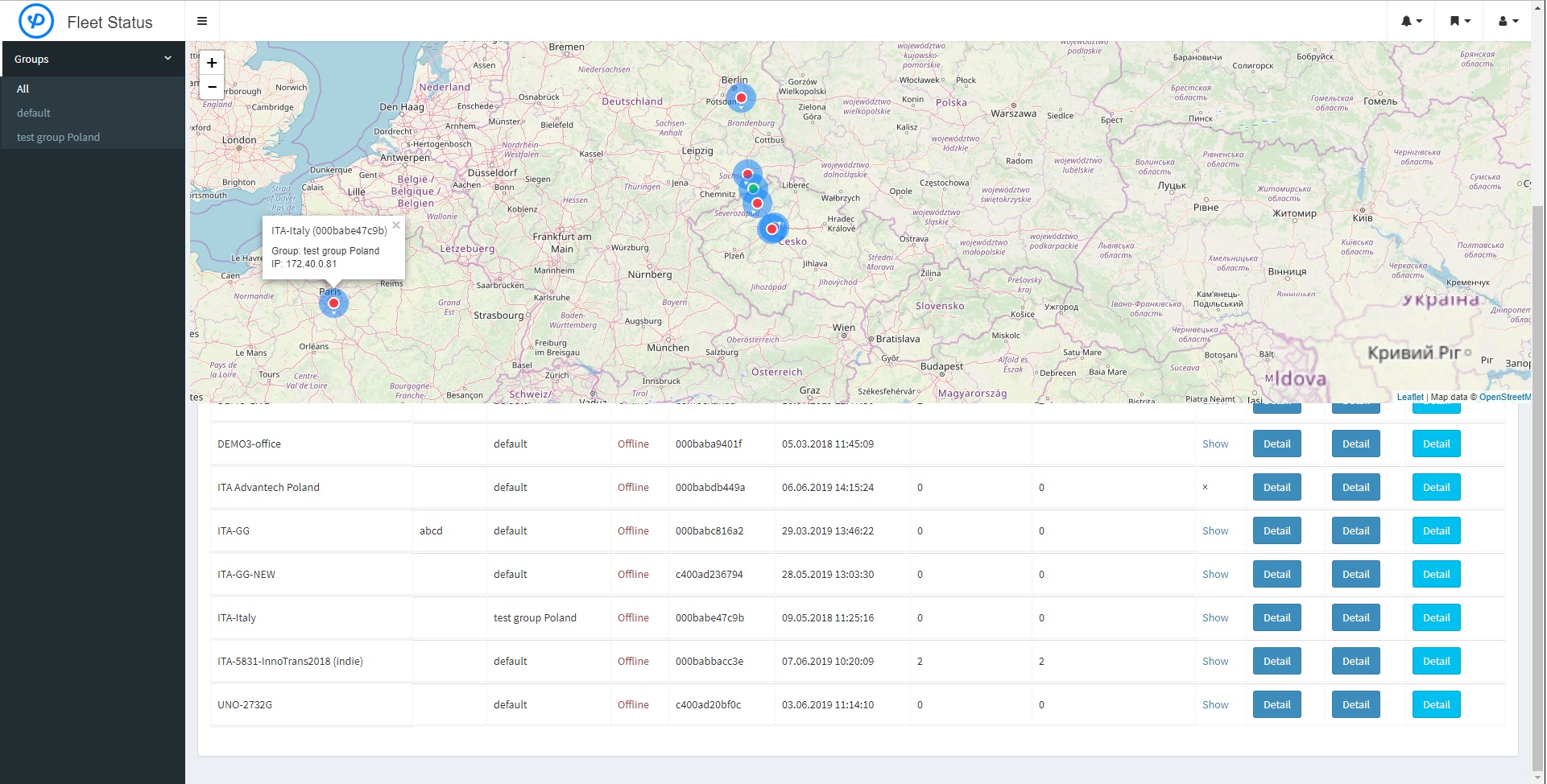Zoom out of the map with the minus button
This screenshot has height=784, width=1547.
[x=212, y=86]
